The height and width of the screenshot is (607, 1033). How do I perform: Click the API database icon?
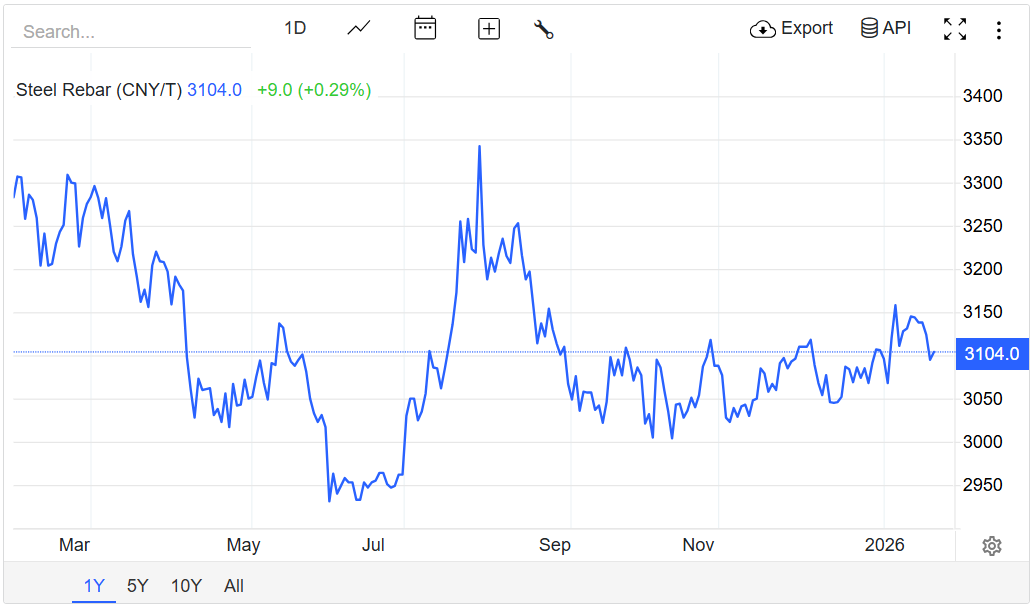(869, 28)
